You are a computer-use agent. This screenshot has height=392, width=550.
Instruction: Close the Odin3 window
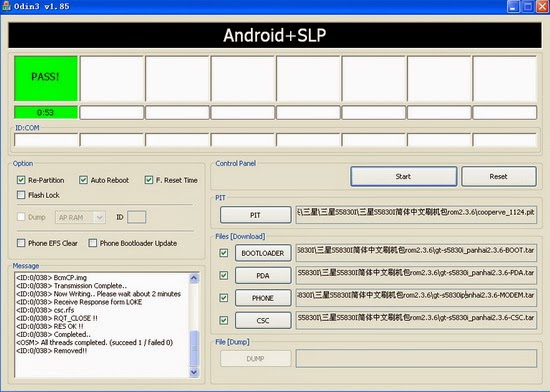click(542, 6)
